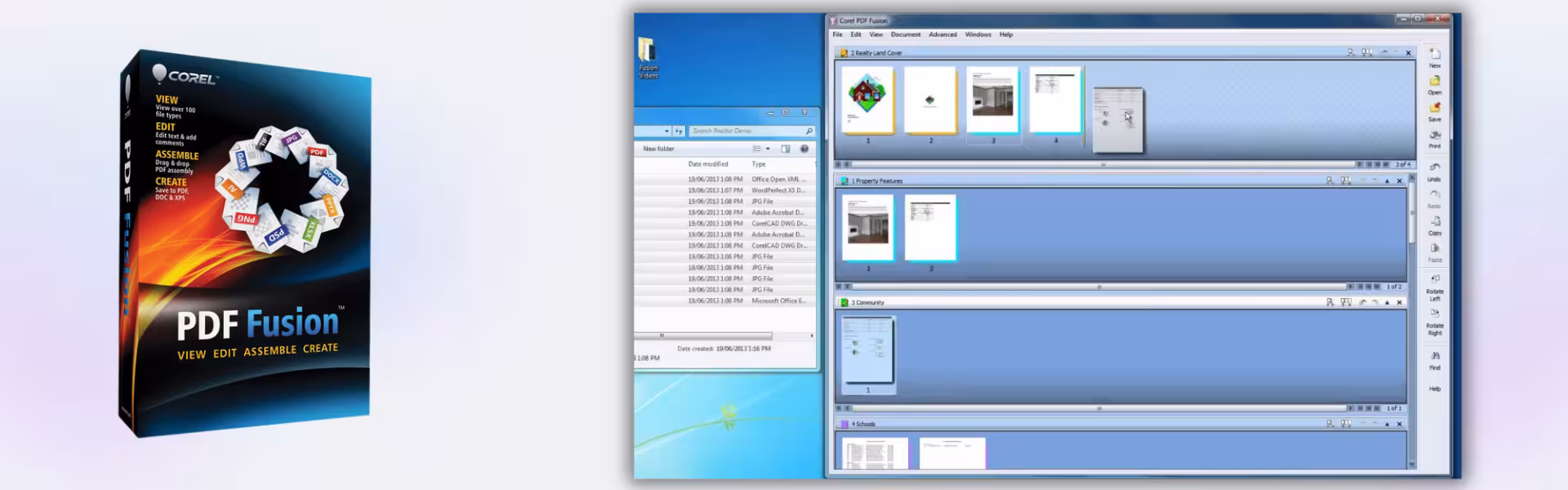This screenshot has width=1568, height=490.
Task: Click the Paste icon in sidebar
Action: 1435,248
